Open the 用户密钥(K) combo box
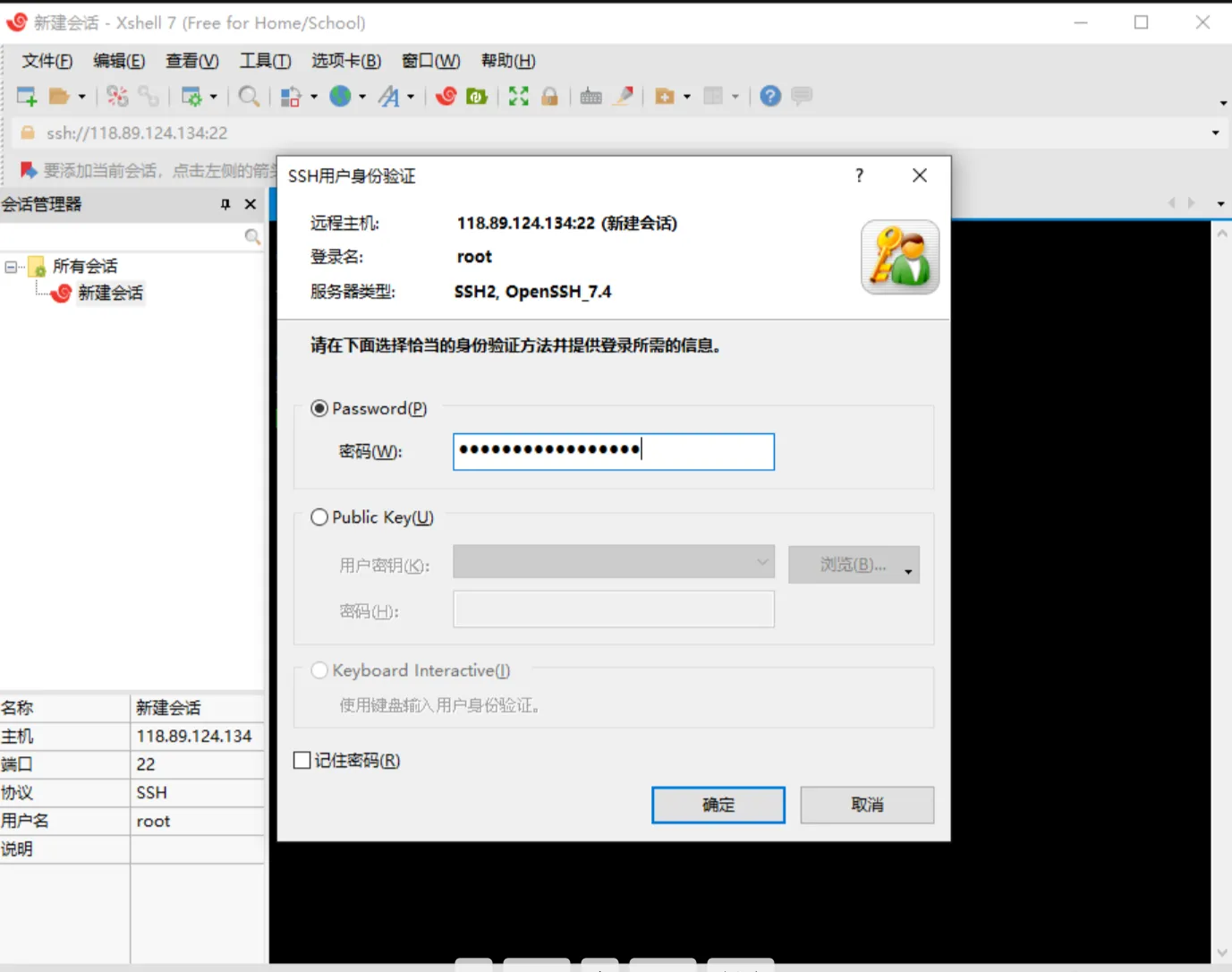 click(x=614, y=562)
